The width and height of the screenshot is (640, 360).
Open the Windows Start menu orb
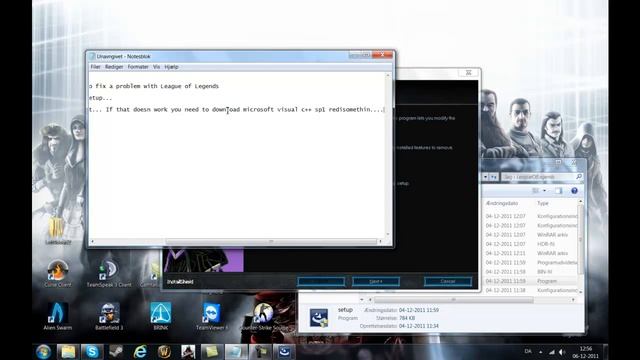[43, 352]
